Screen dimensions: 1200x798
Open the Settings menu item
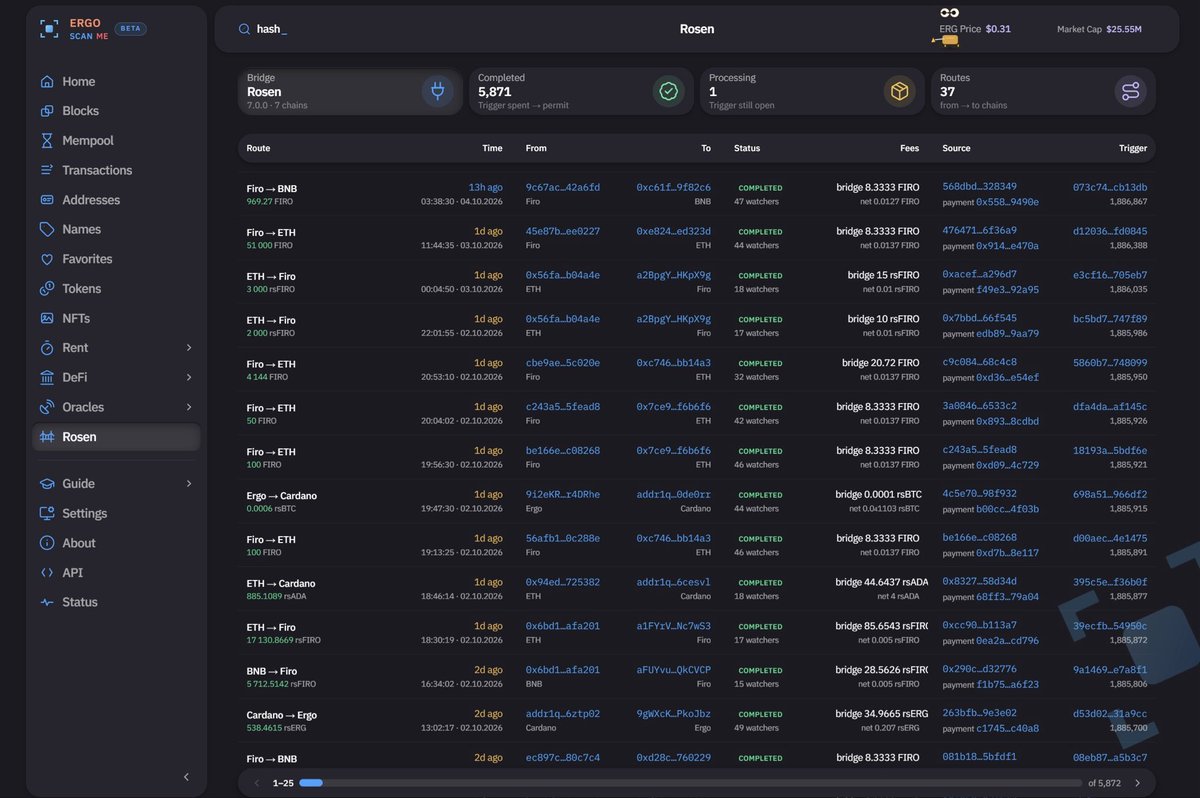coord(116,513)
